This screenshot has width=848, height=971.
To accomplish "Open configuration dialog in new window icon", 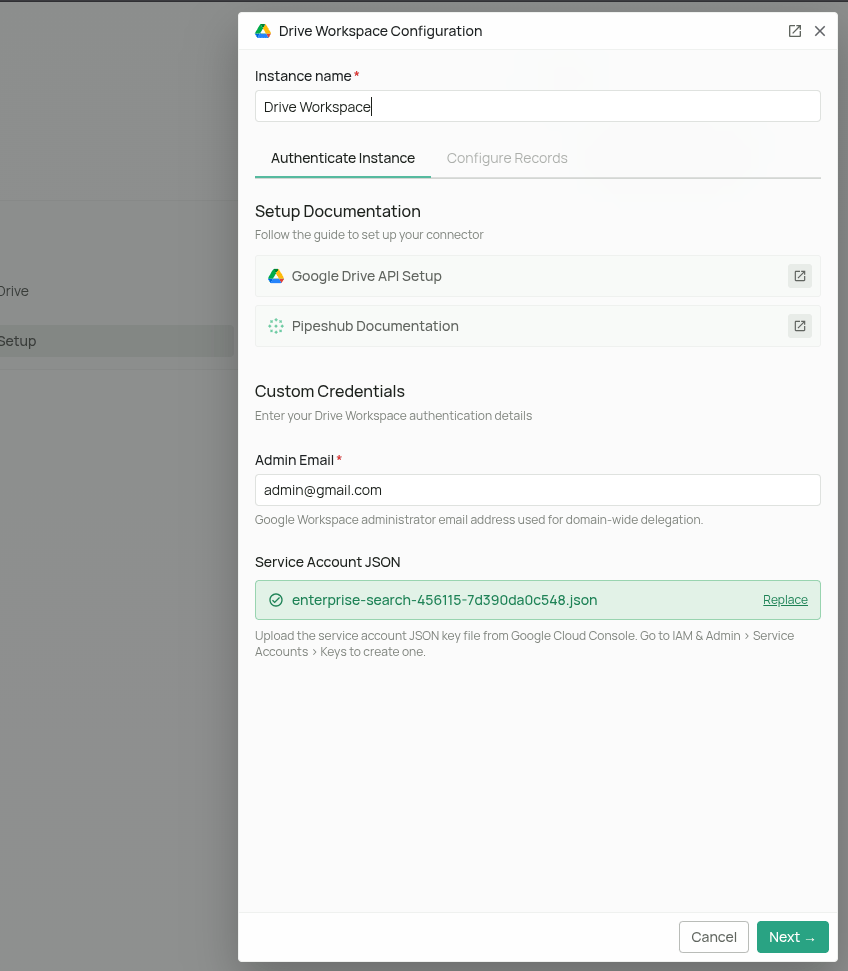I will pos(795,31).
